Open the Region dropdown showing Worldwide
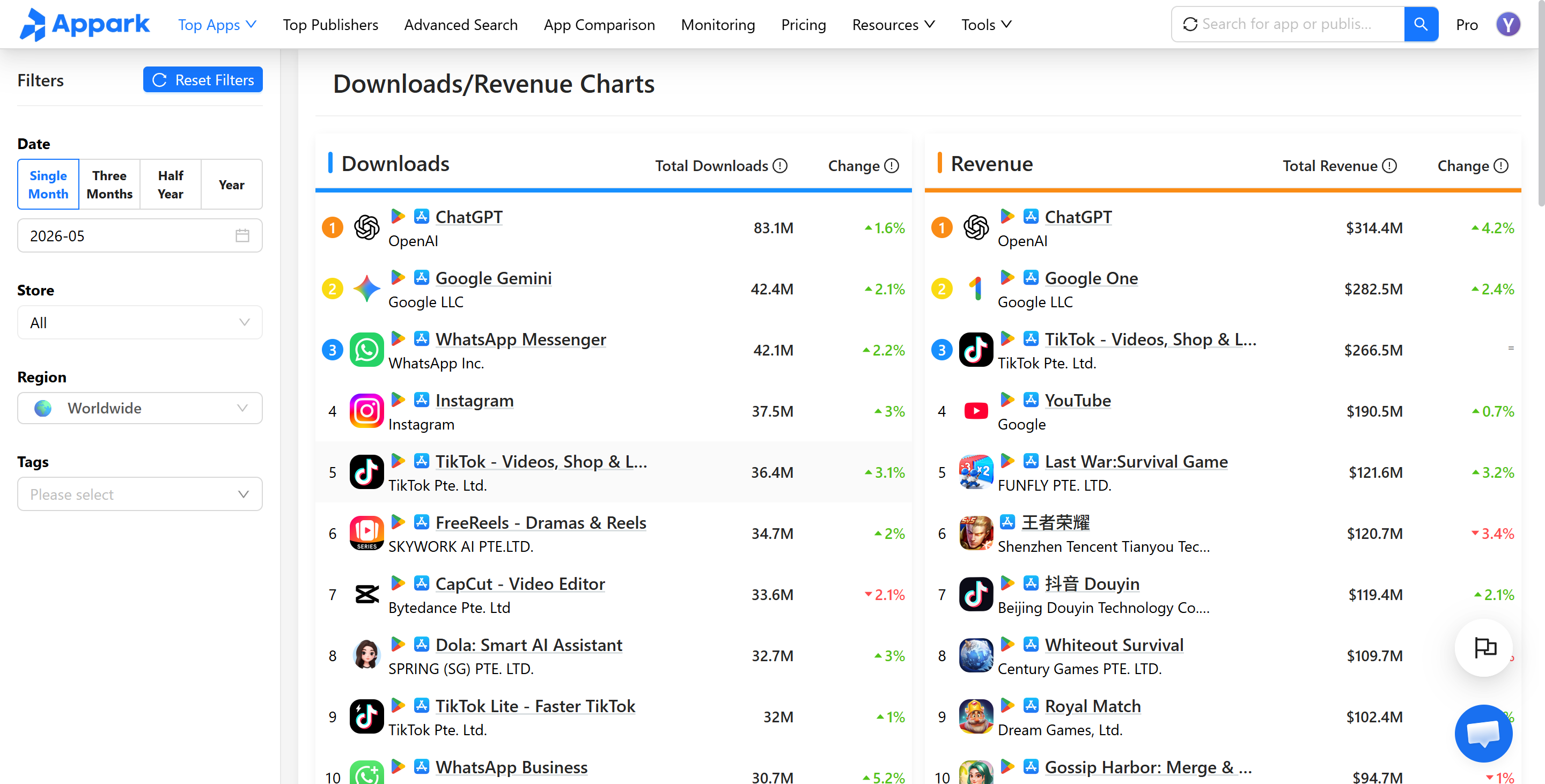 pos(139,408)
